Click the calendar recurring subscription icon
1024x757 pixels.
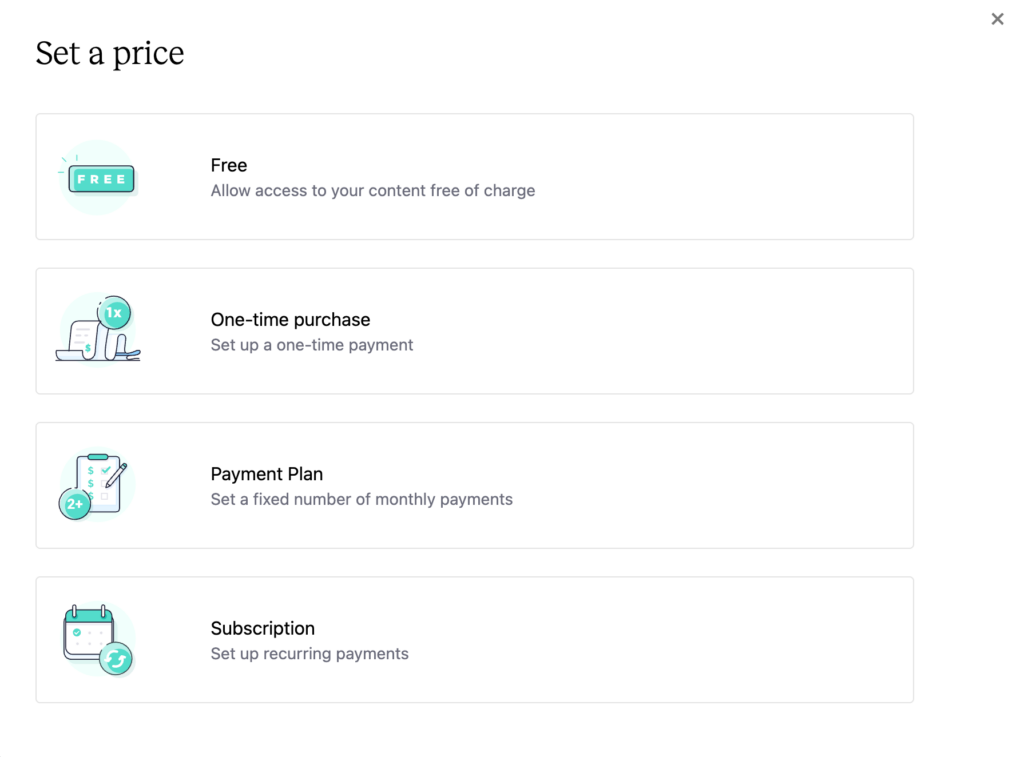click(x=99, y=639)
